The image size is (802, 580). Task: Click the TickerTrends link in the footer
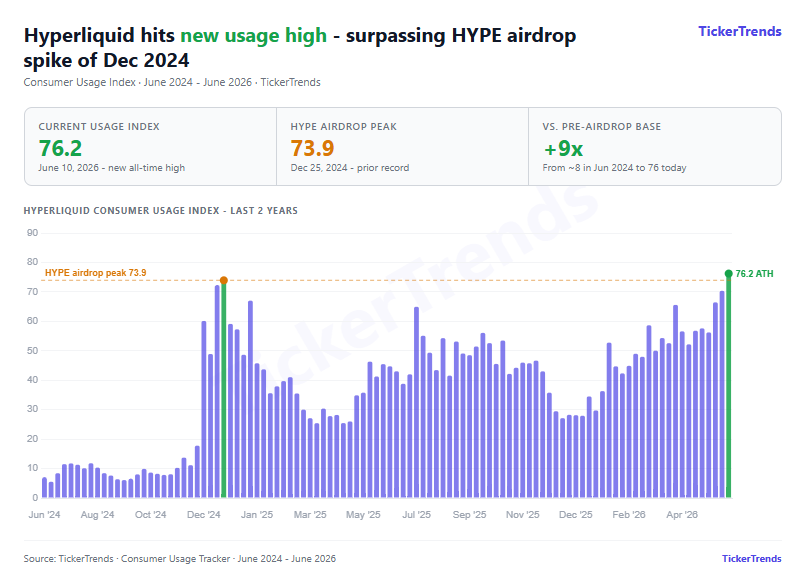(x=751, y=559)
